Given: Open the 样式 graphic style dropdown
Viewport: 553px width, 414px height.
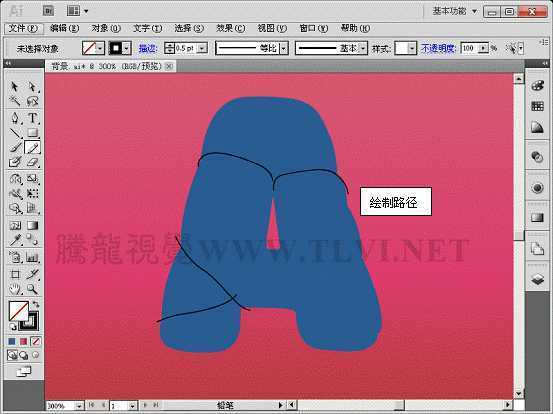Looking at the screenshot, I should (412, 48).
